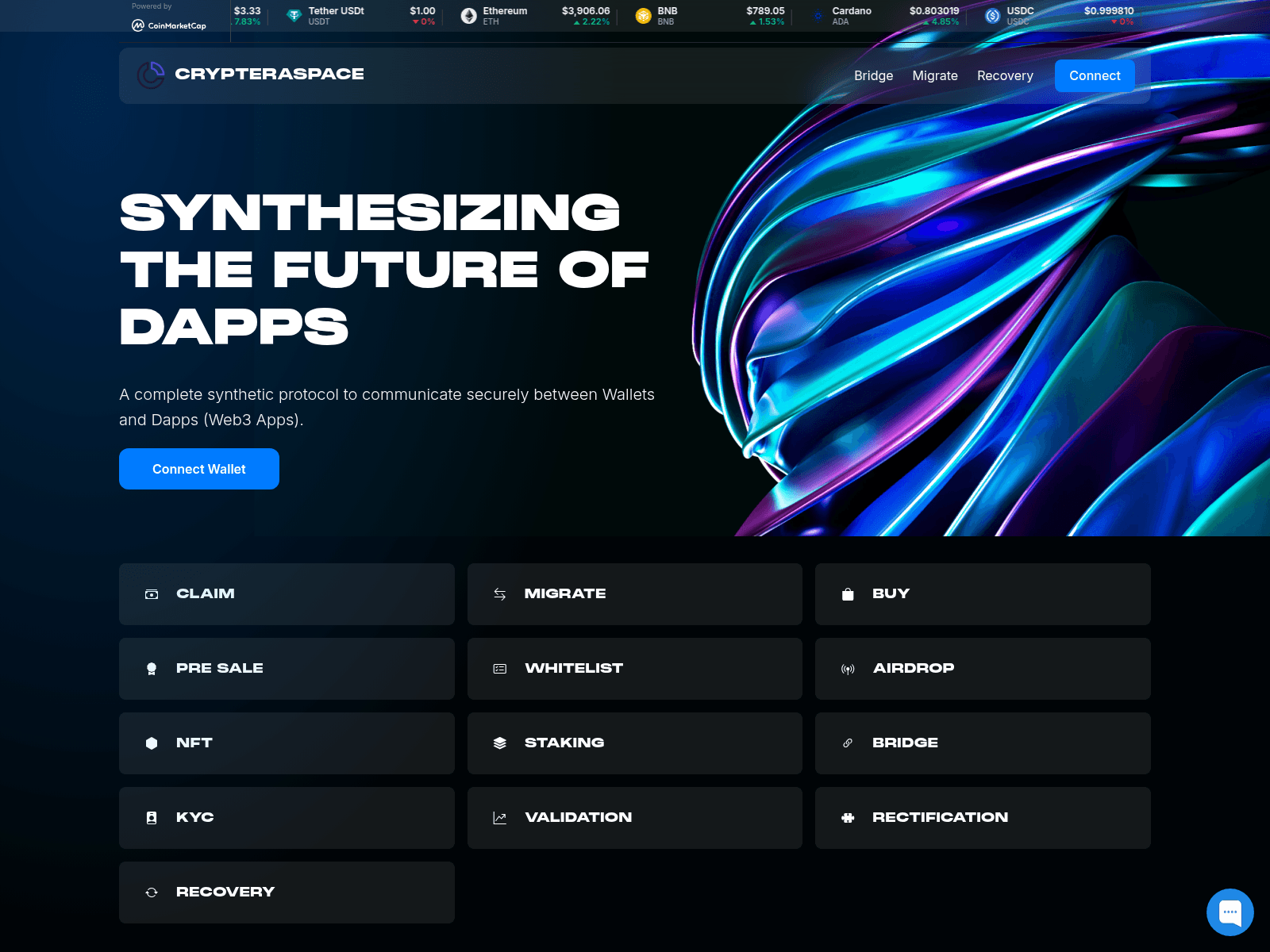Open the live chat bubble icon
This screenshot has width=1270, height=952.
click(x=1230, y=912)
